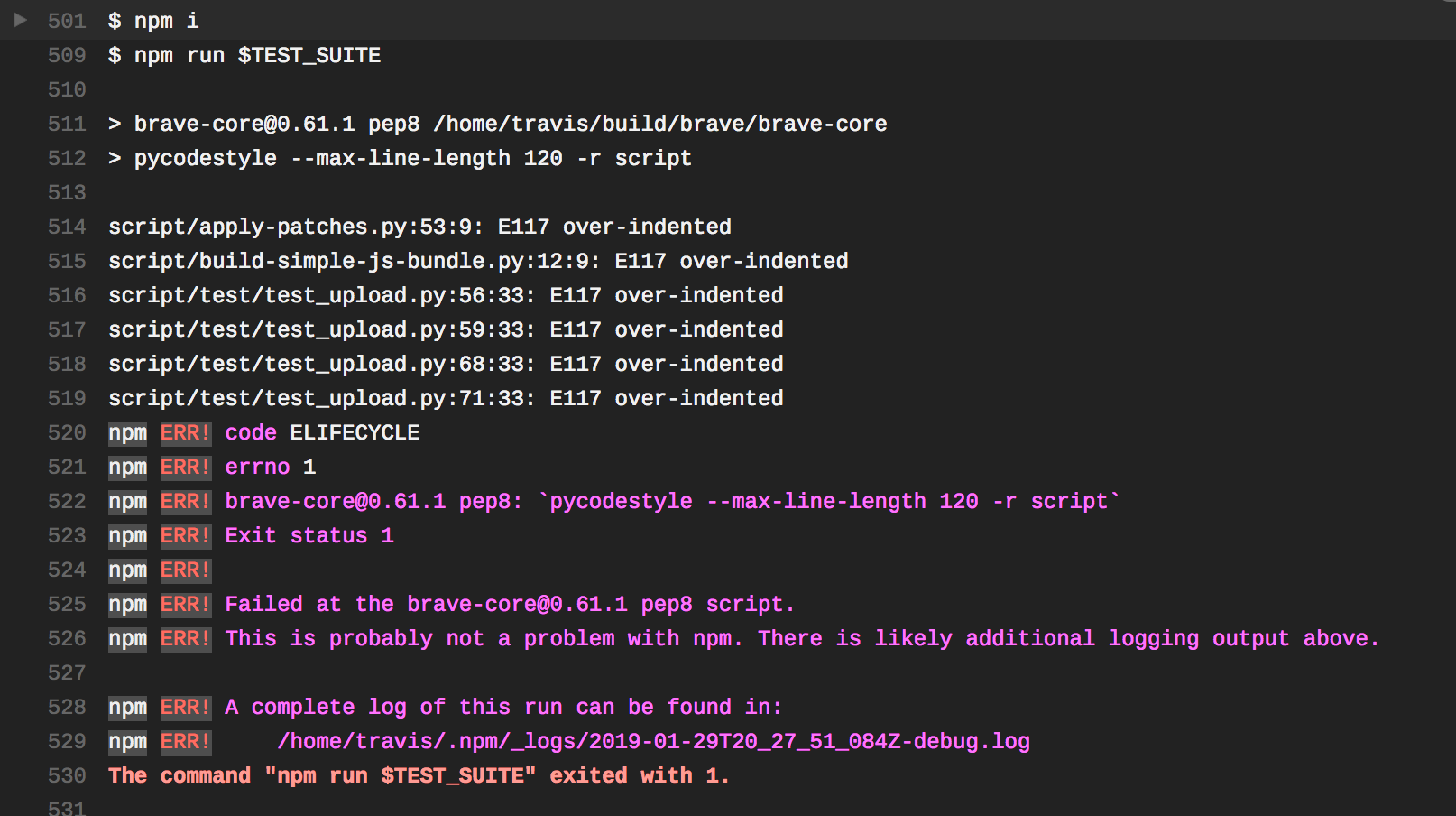1456x816 pixels.
Task: Click the ERR! badge beside "A complete log"
Action: click(x=185, y=707)
